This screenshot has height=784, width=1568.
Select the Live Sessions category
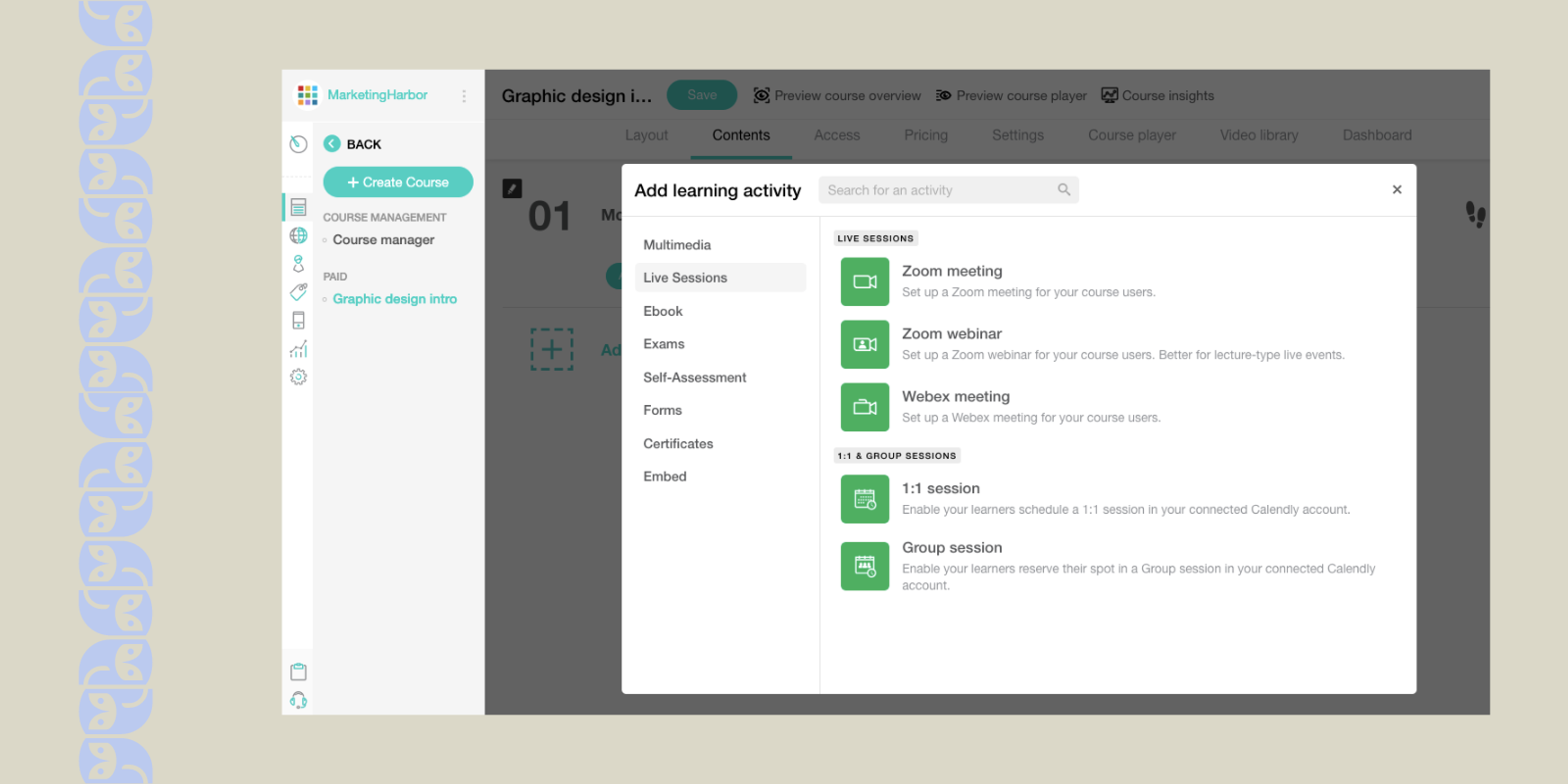(720, 278)
